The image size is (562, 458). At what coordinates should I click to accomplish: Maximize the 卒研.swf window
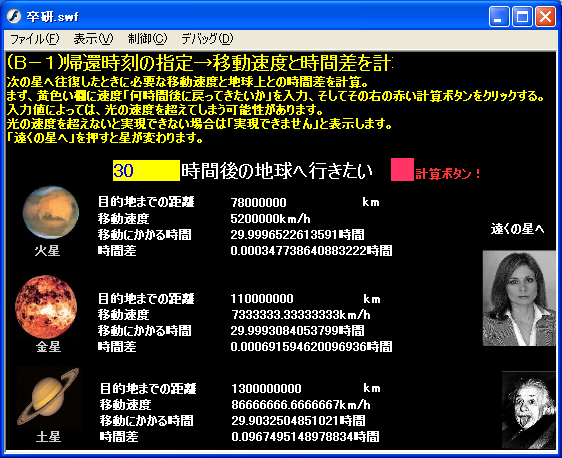tap(522, 17)
